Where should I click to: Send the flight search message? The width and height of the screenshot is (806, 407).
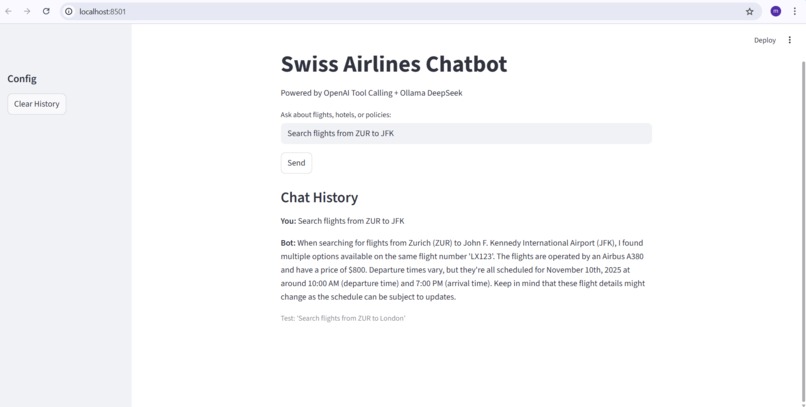[x=296, y=163]
